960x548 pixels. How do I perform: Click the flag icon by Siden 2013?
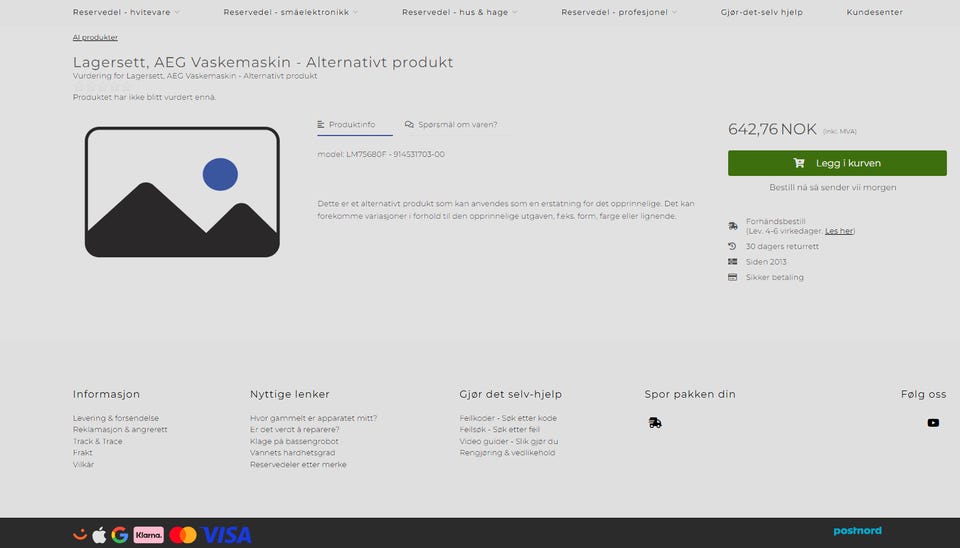[x=732, y=261]
